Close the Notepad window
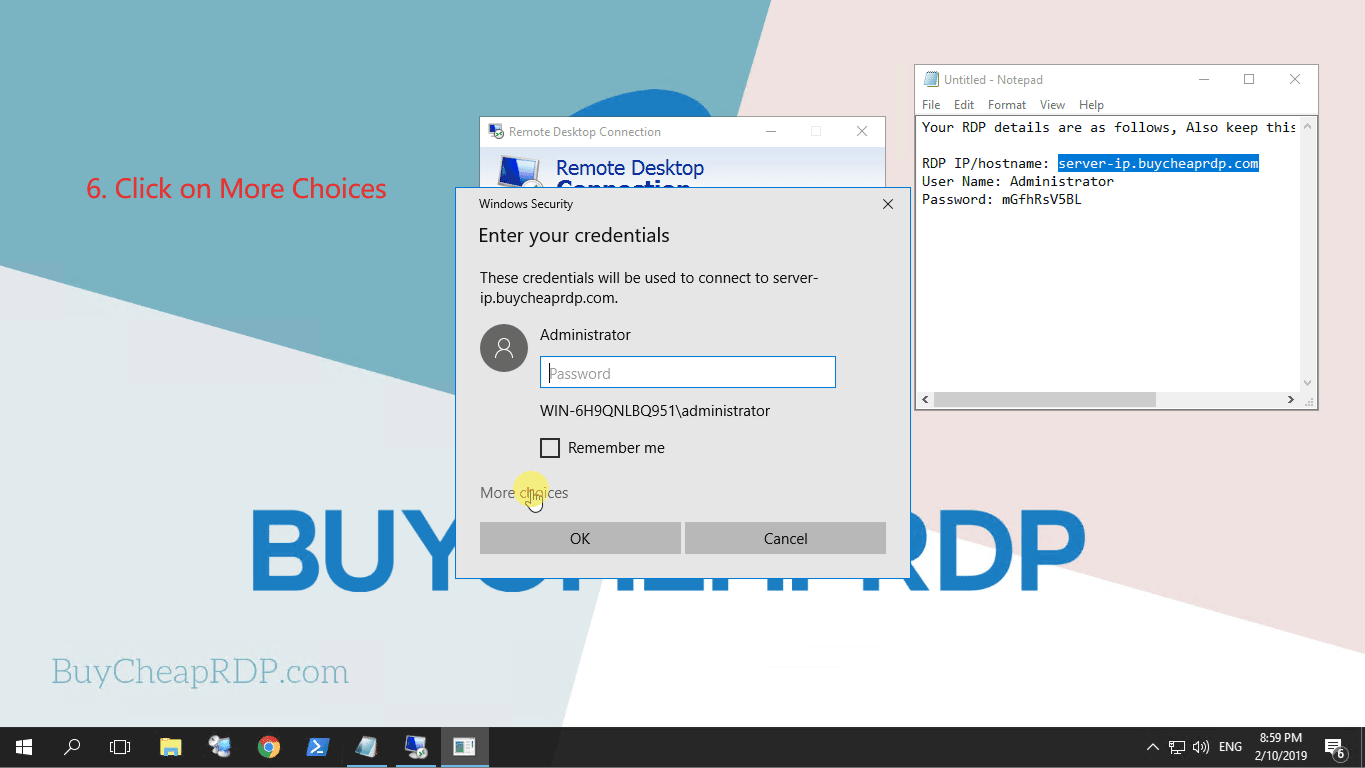 tap(1295, 79)
